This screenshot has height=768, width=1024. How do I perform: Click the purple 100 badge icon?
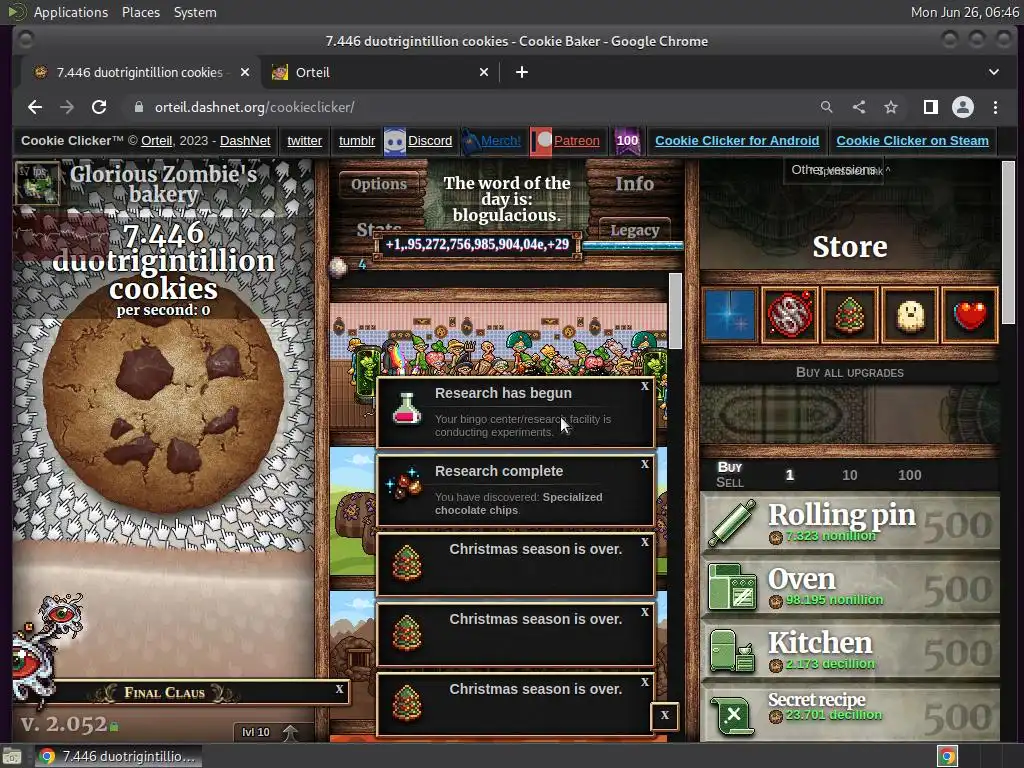pyautogui.click(x=627, y=140)
